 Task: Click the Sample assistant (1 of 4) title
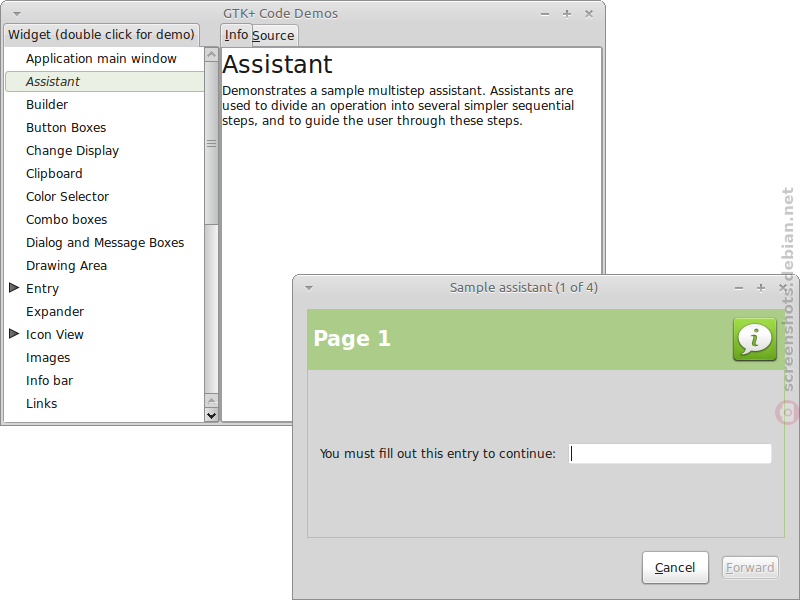(523, 288)
